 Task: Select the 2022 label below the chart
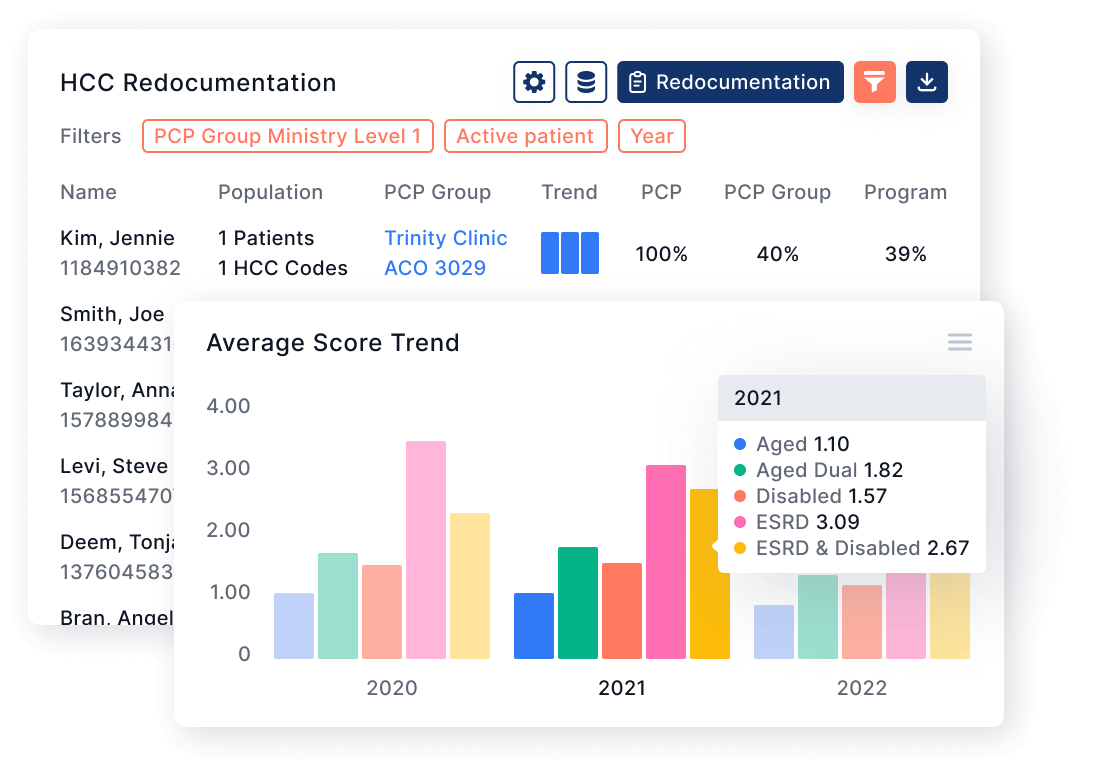point(862,688)
